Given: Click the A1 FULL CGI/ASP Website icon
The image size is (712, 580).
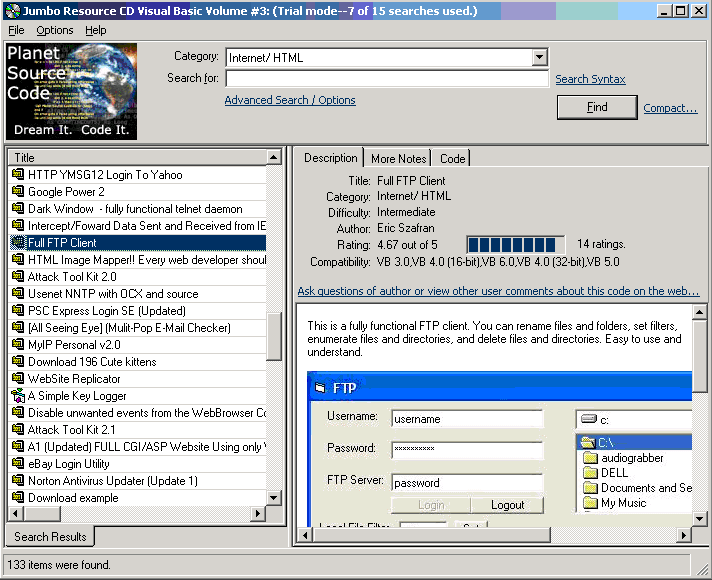Looking at the screenshot, I should point(18,446).
